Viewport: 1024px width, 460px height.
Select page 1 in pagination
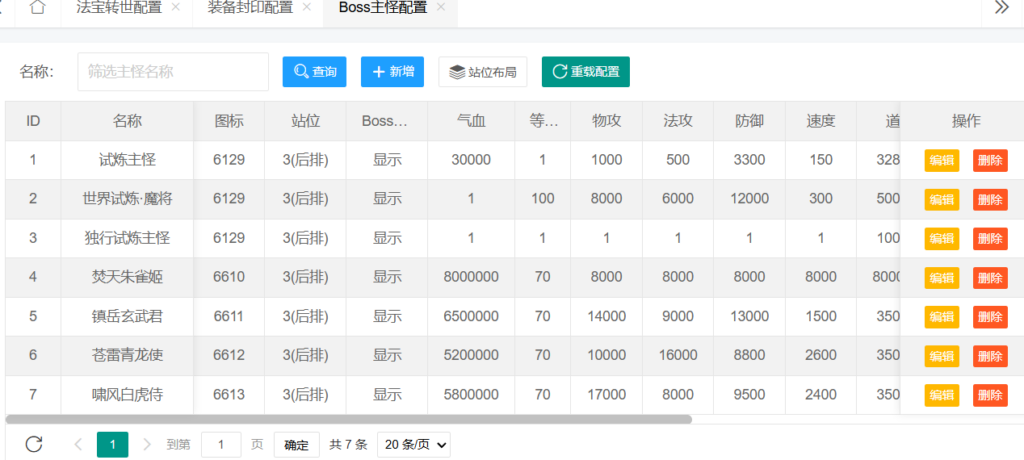(x=112, y=445)
